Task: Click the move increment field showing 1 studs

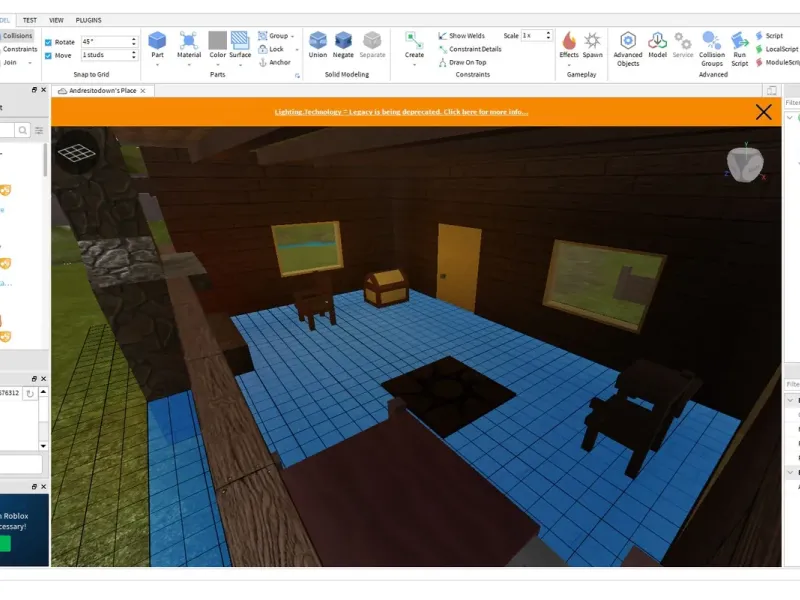Action: (105, 55)
